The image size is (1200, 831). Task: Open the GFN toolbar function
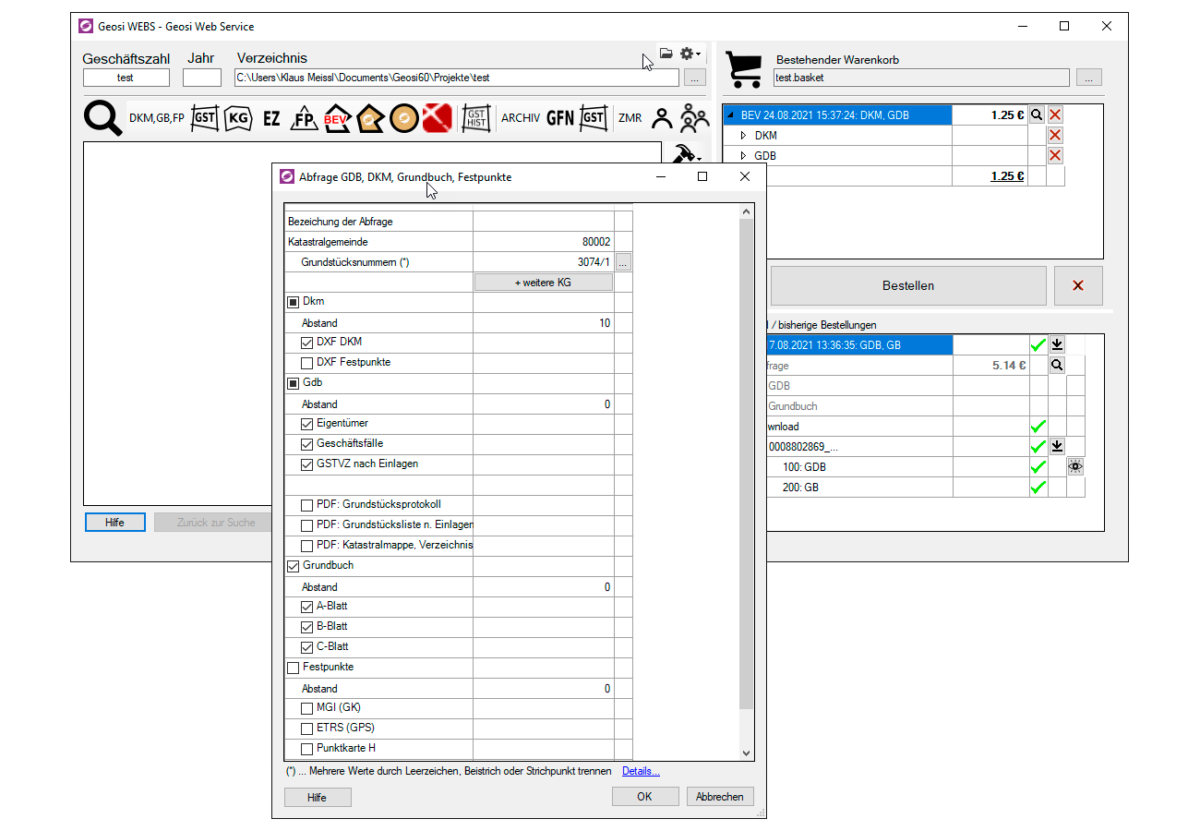pos(560,117)
